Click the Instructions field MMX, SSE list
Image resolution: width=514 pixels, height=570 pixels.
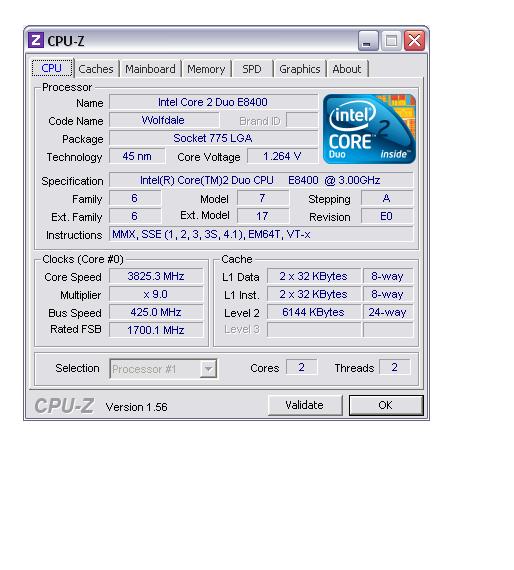point(261,234)
